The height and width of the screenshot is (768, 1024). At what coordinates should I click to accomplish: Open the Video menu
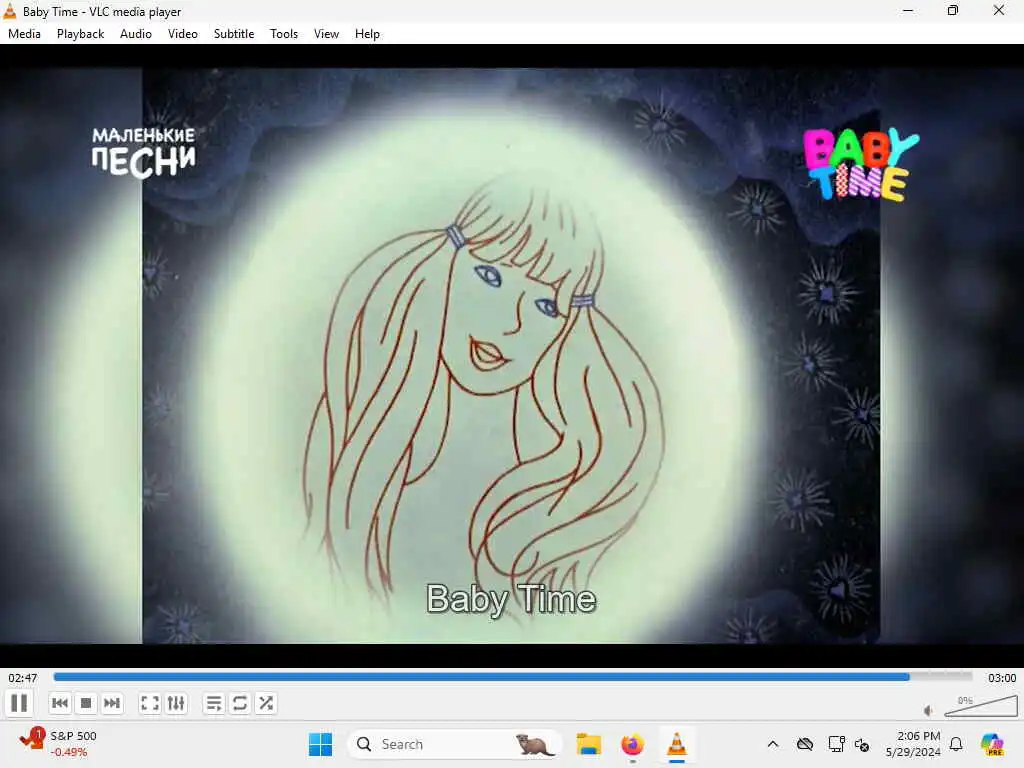click(183, 34)
